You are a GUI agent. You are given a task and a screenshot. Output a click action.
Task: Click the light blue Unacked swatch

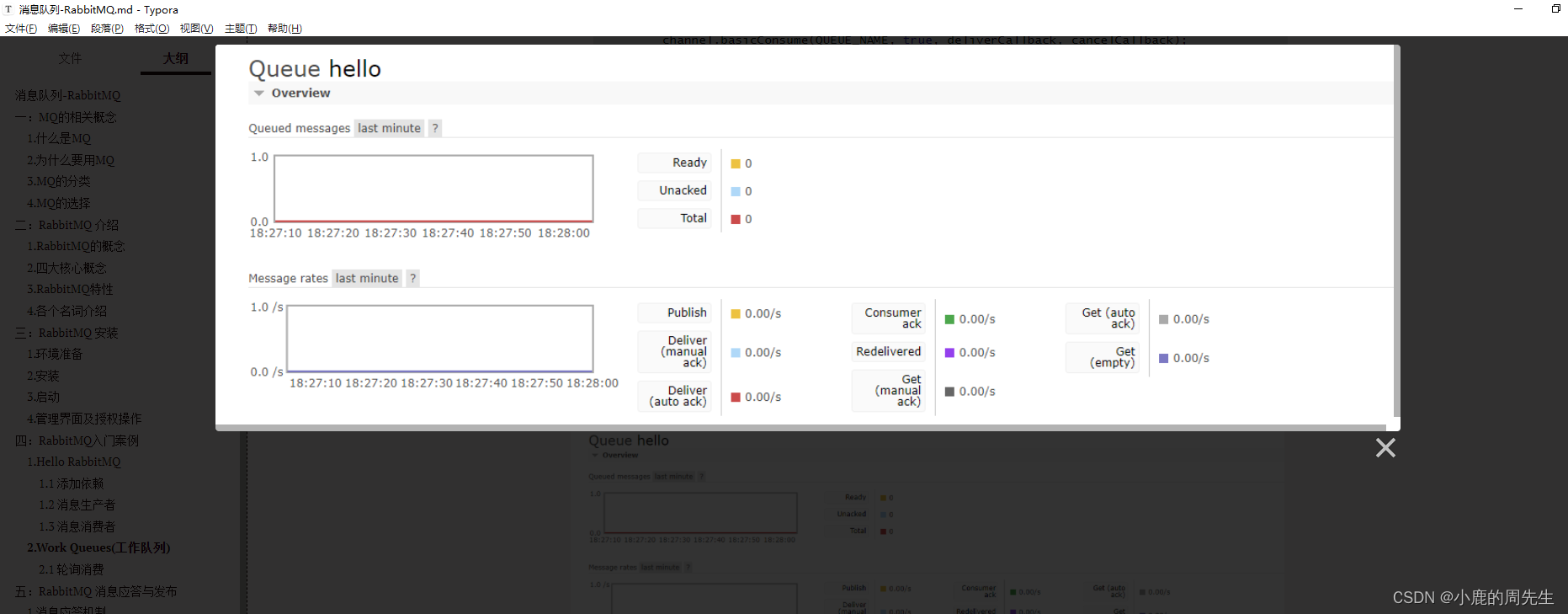pyautogui.click(x=736, y=191)
